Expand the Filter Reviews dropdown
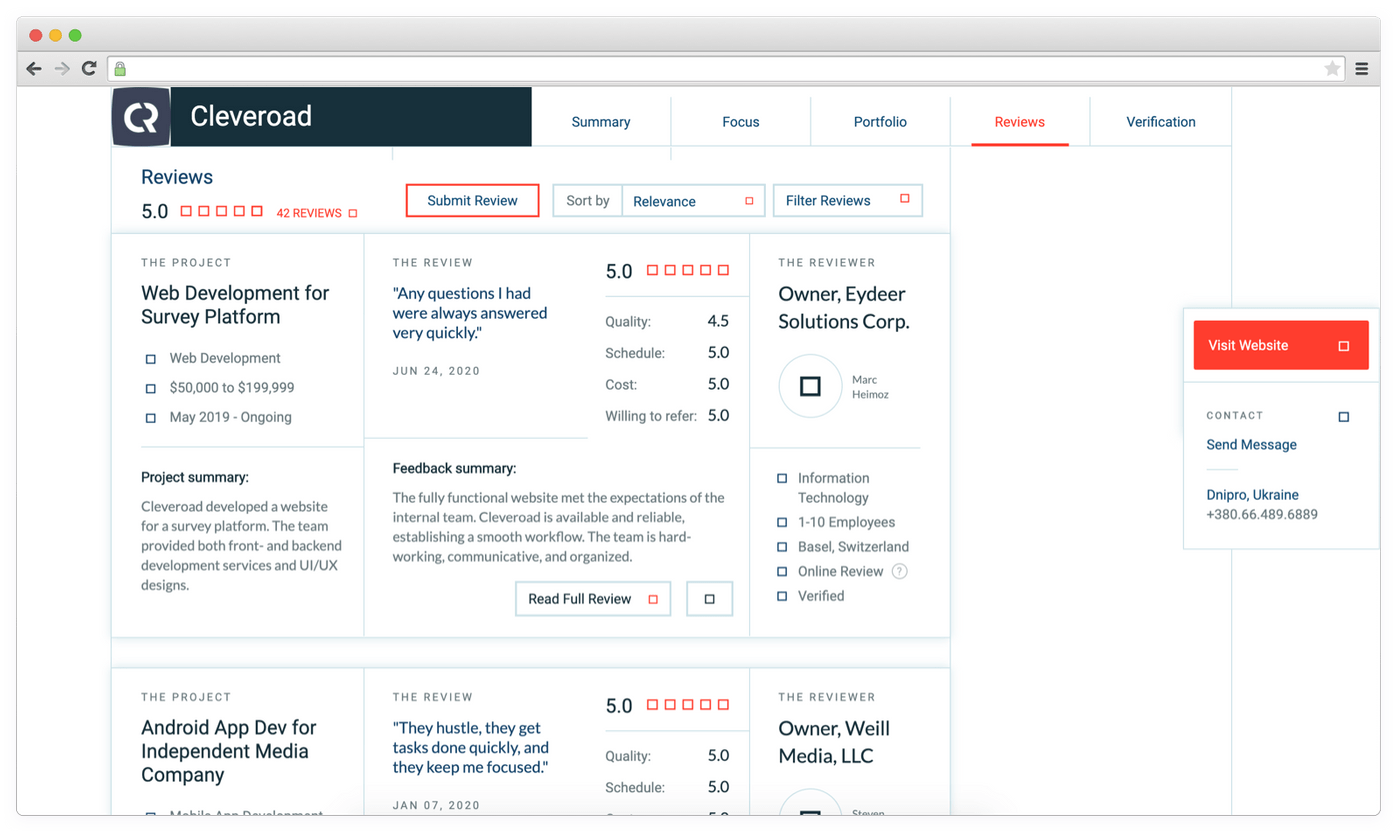This screenshot has width=1400, height=831. 848,200
